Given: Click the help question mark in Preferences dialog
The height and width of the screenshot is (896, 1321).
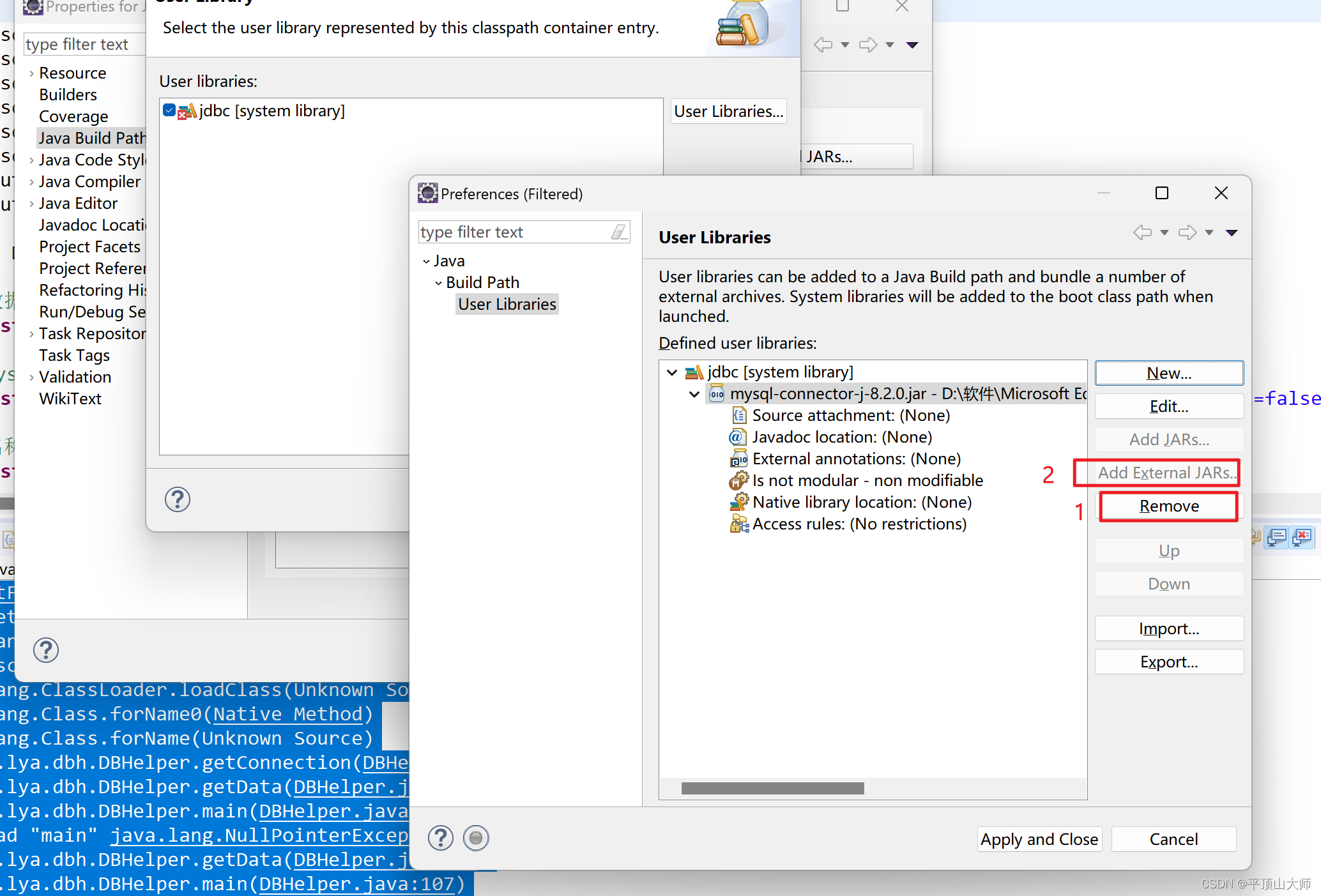Looking at the screenshot, I should (x=439, y=838).
